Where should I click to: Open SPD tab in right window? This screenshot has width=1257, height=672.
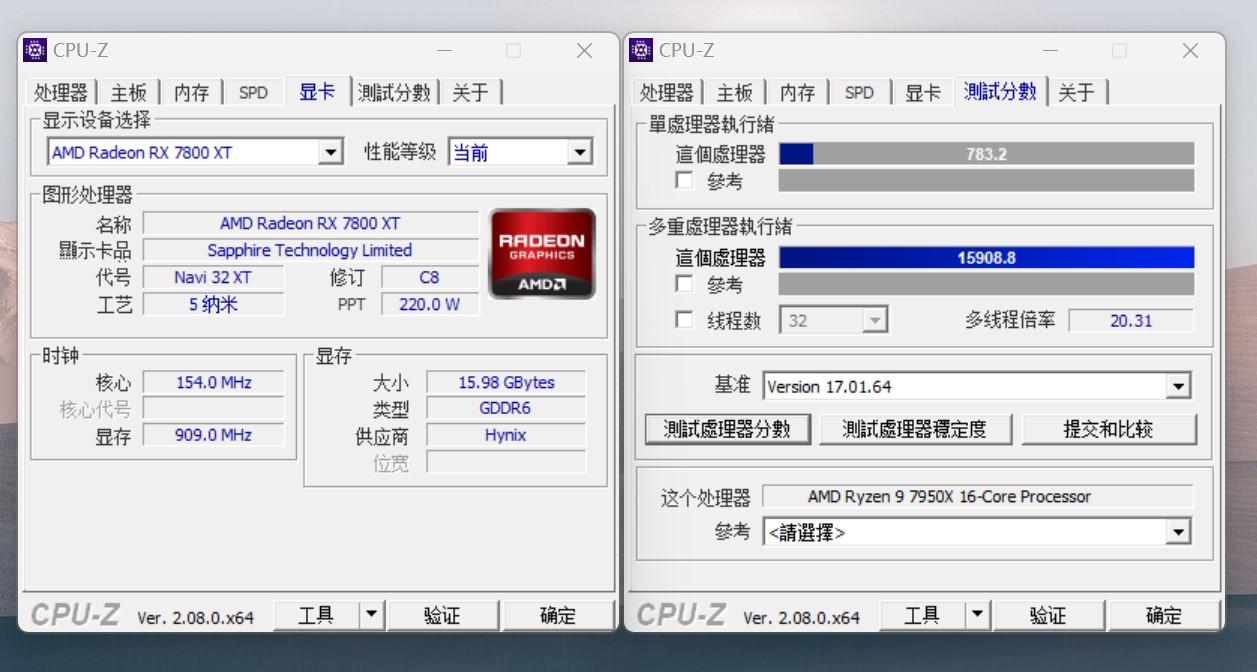(x=859, y=93)
